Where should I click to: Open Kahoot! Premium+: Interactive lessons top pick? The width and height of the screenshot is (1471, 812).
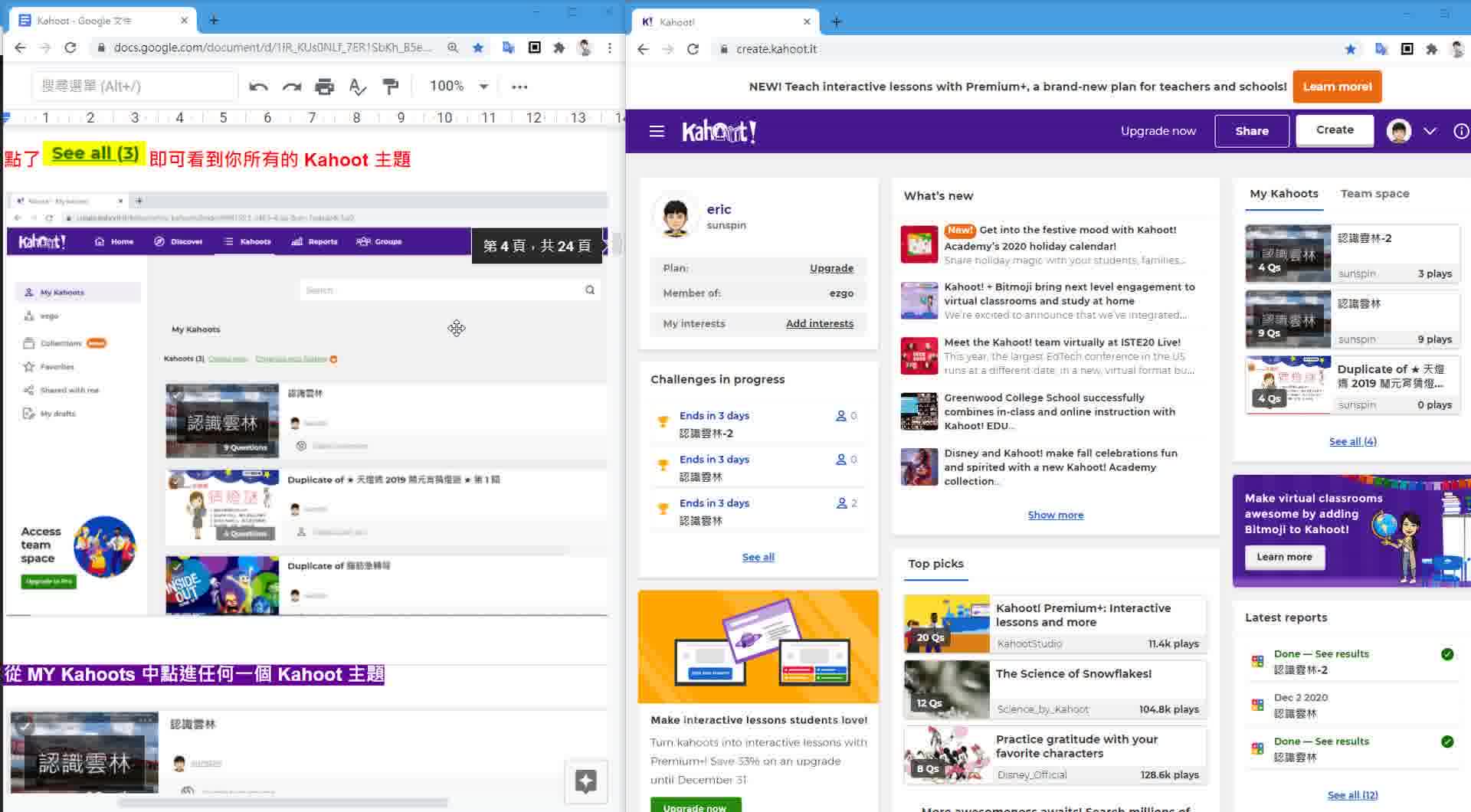1054,624
